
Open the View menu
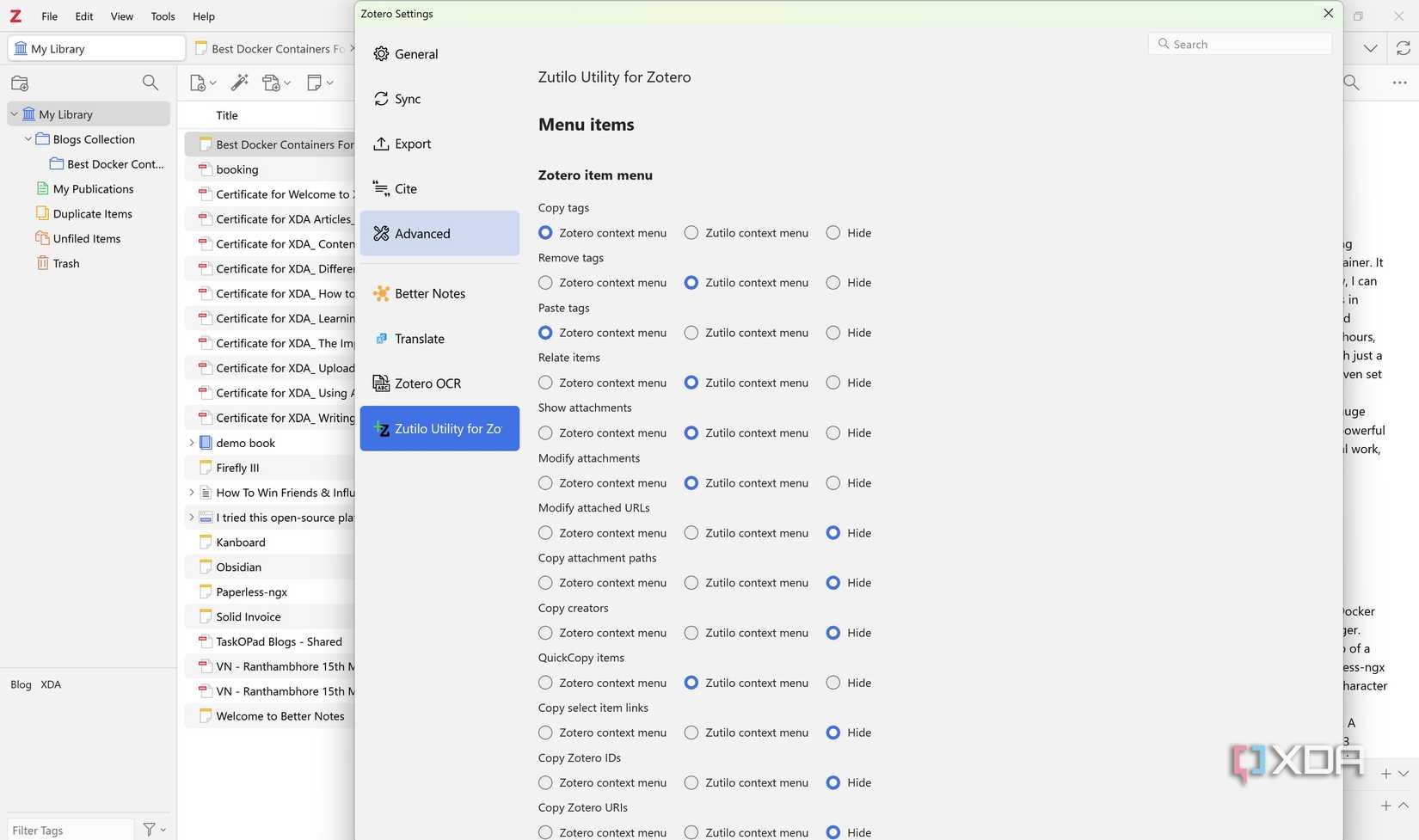pyautogui.click(x=122, y=16)
